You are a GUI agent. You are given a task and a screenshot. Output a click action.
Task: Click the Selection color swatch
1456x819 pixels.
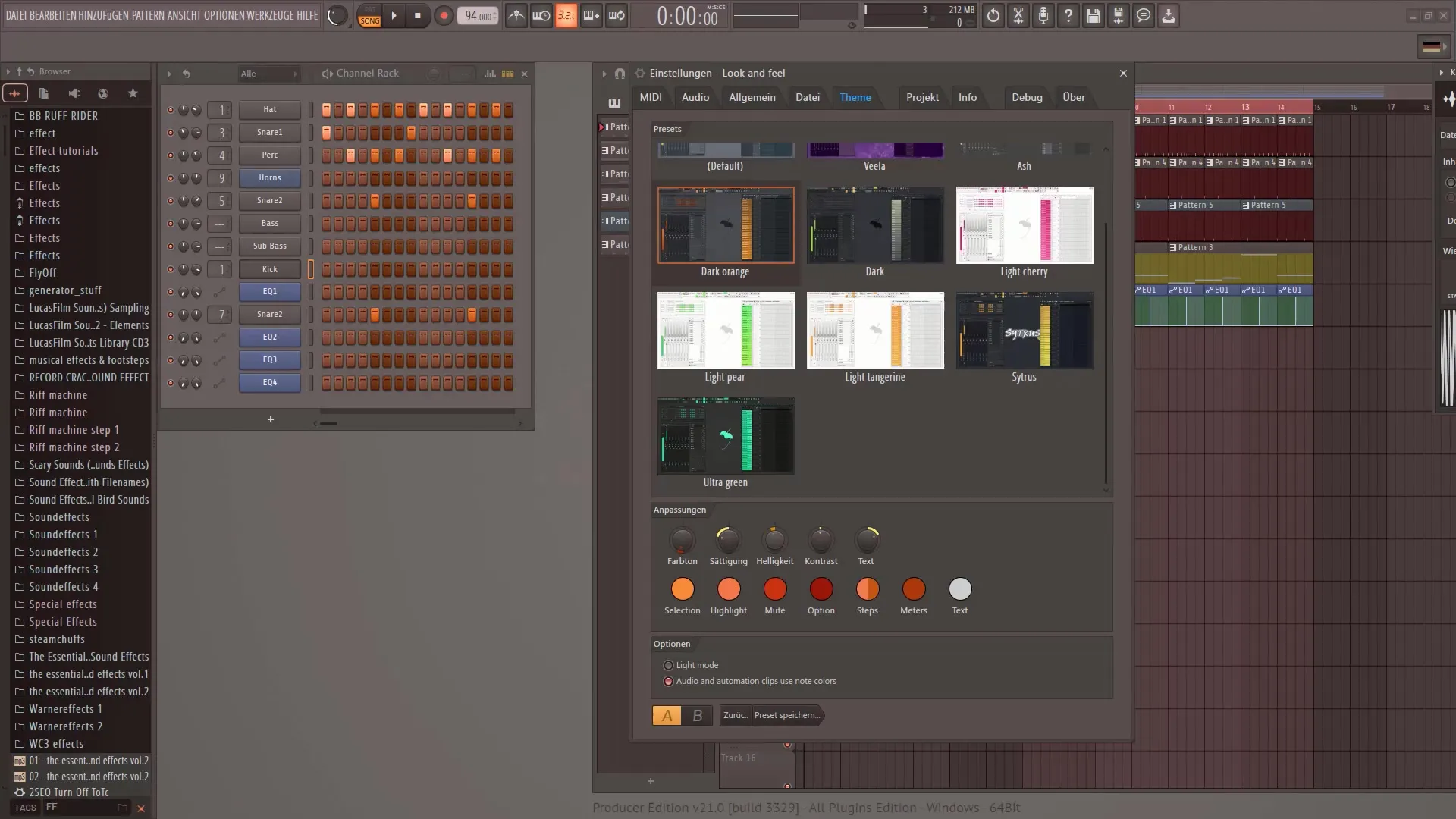click(682, 589)
